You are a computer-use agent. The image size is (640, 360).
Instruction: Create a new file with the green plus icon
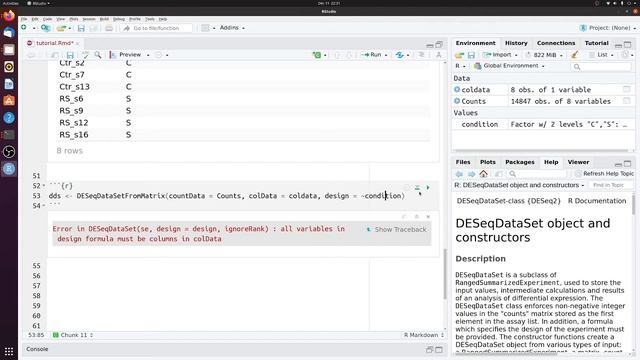coord(24,28)
